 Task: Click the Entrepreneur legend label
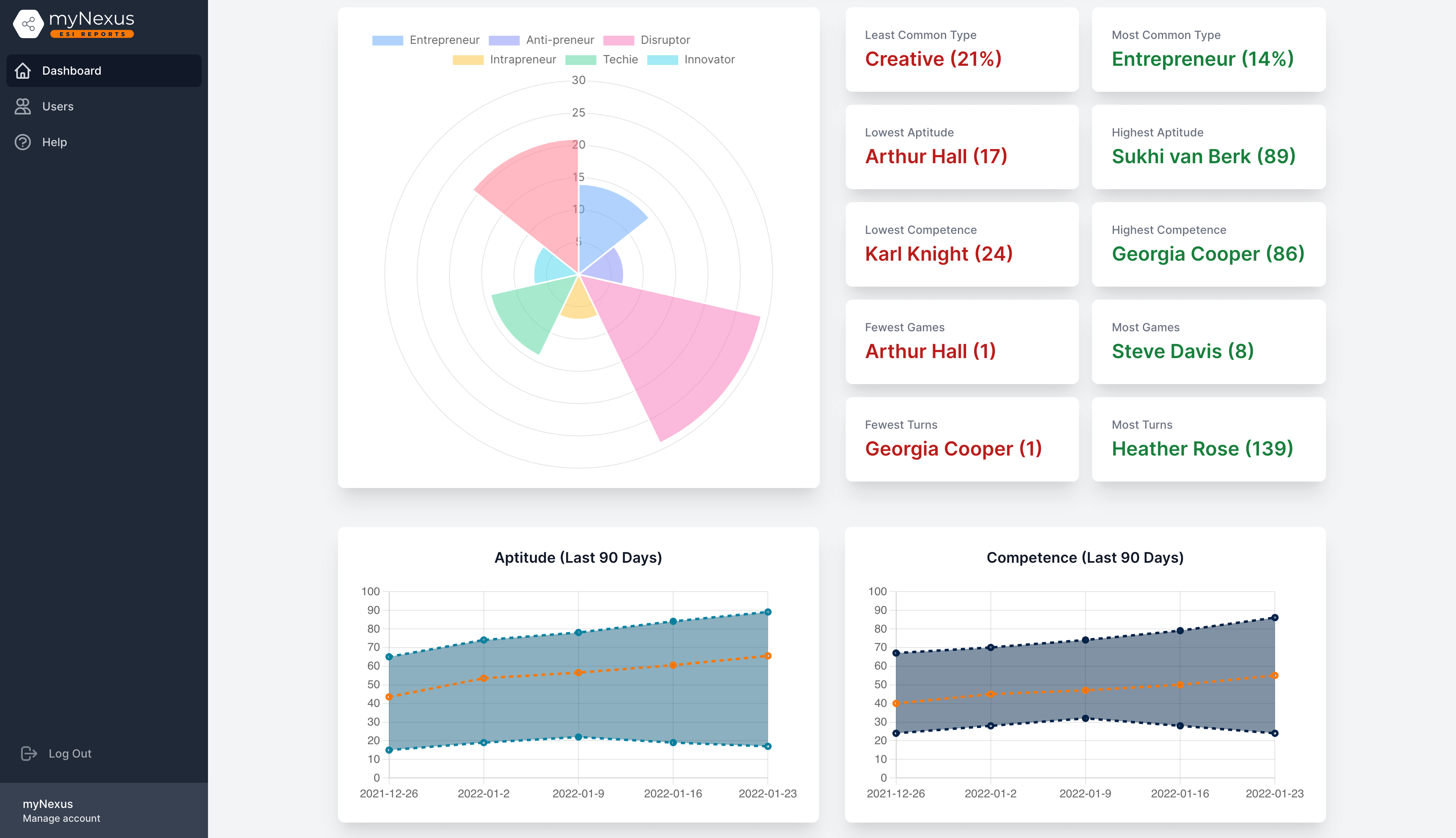(x=444, y=40)
